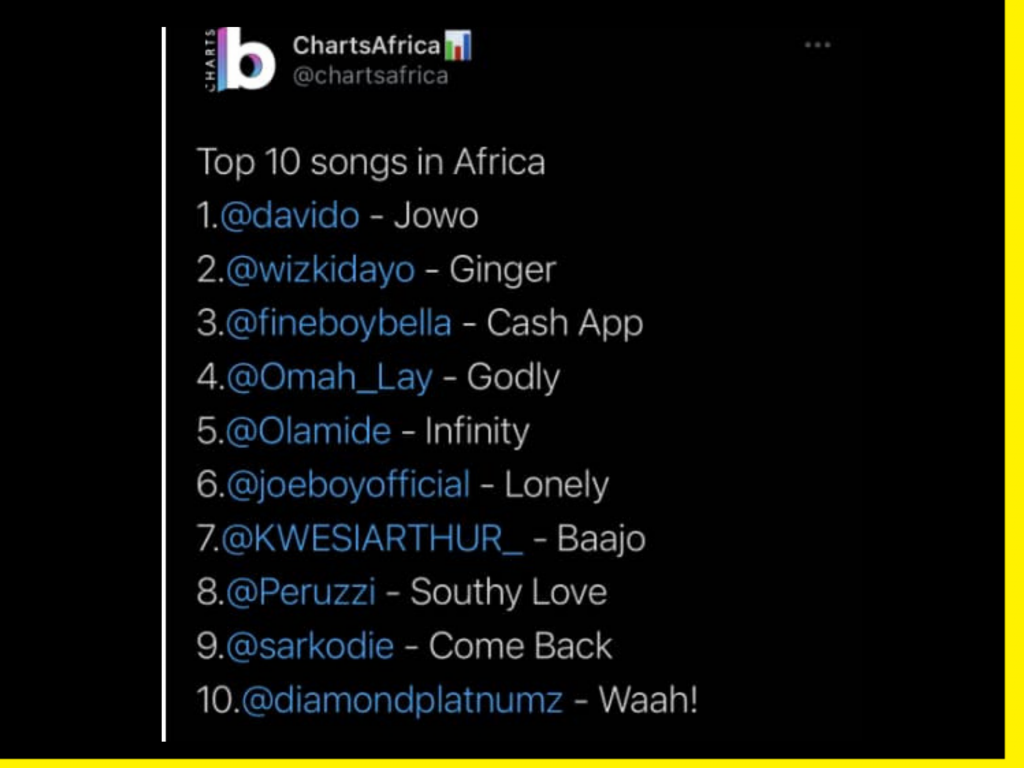This screenshot has width=1024, height=768.
Task: Visit the @KWESIARTHUR_ profile link
Action: tap(372, 539)
